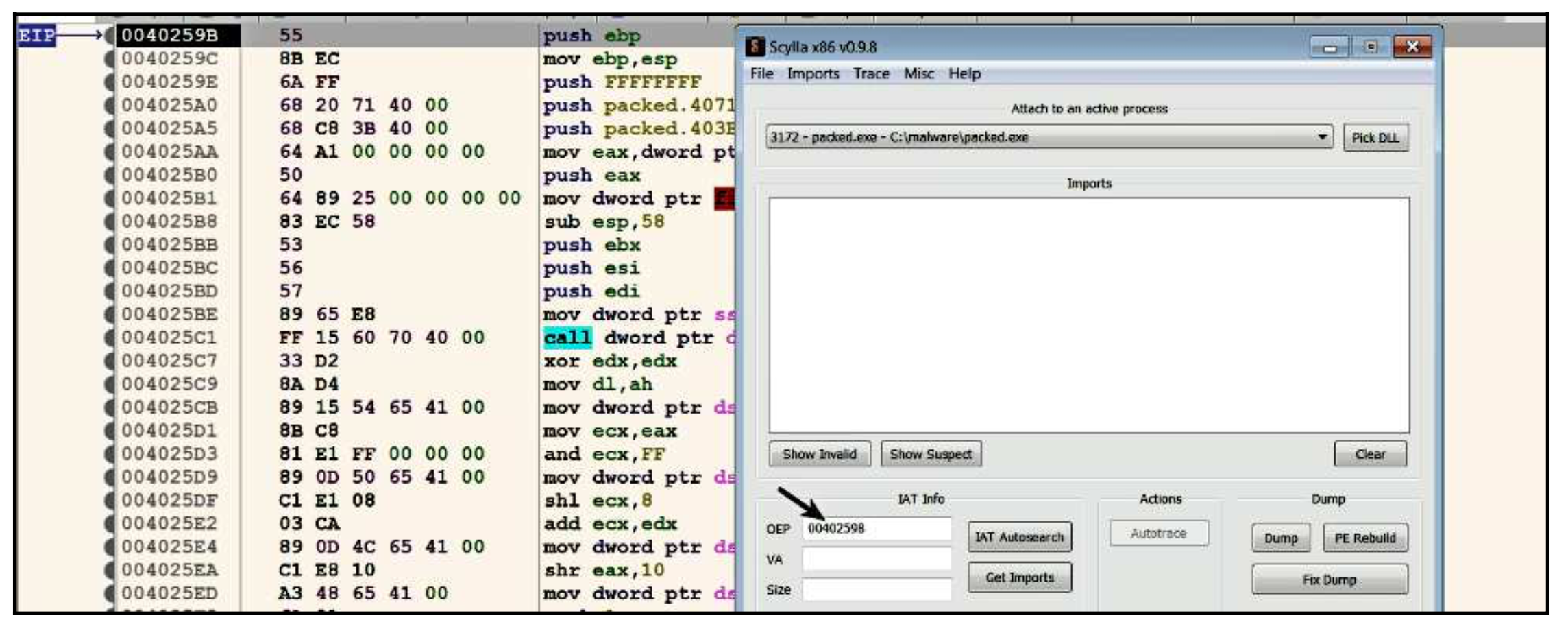Select address 004025AA row

pos(170,152)
